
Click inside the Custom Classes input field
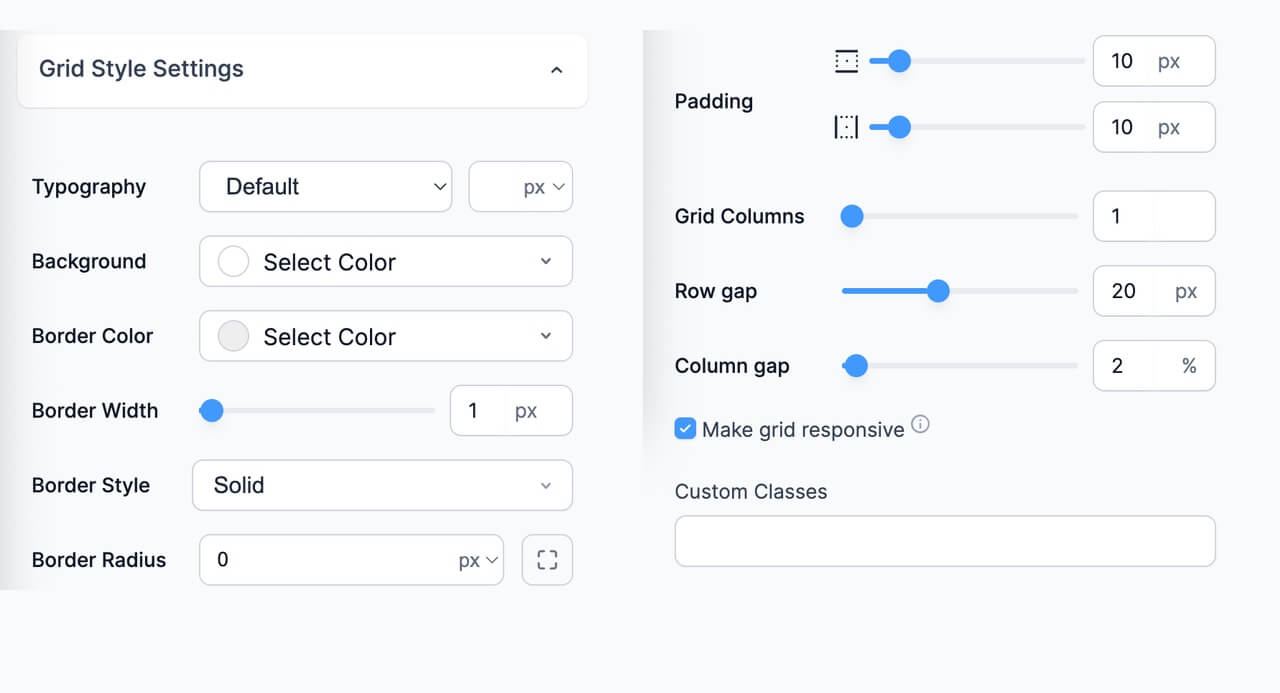(944, 540)
